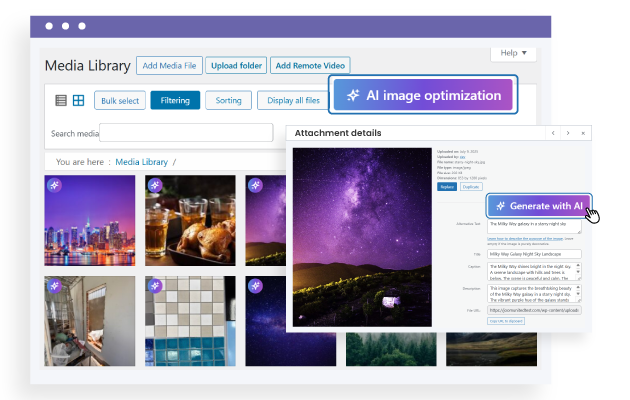Click AI badge on dark blue starry thumbnail
The height and width of the screenshot is (400, 630).
tap(256, 286)
